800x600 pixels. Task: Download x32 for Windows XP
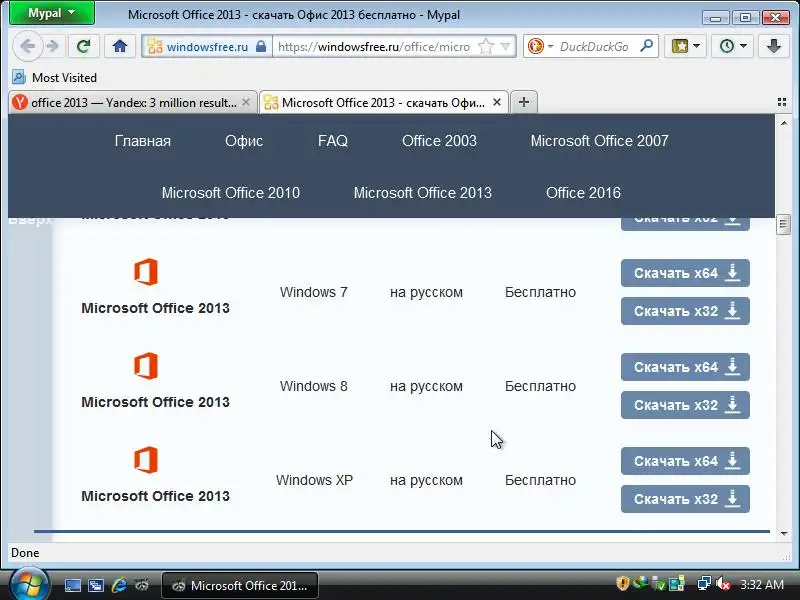pos(685,498)
